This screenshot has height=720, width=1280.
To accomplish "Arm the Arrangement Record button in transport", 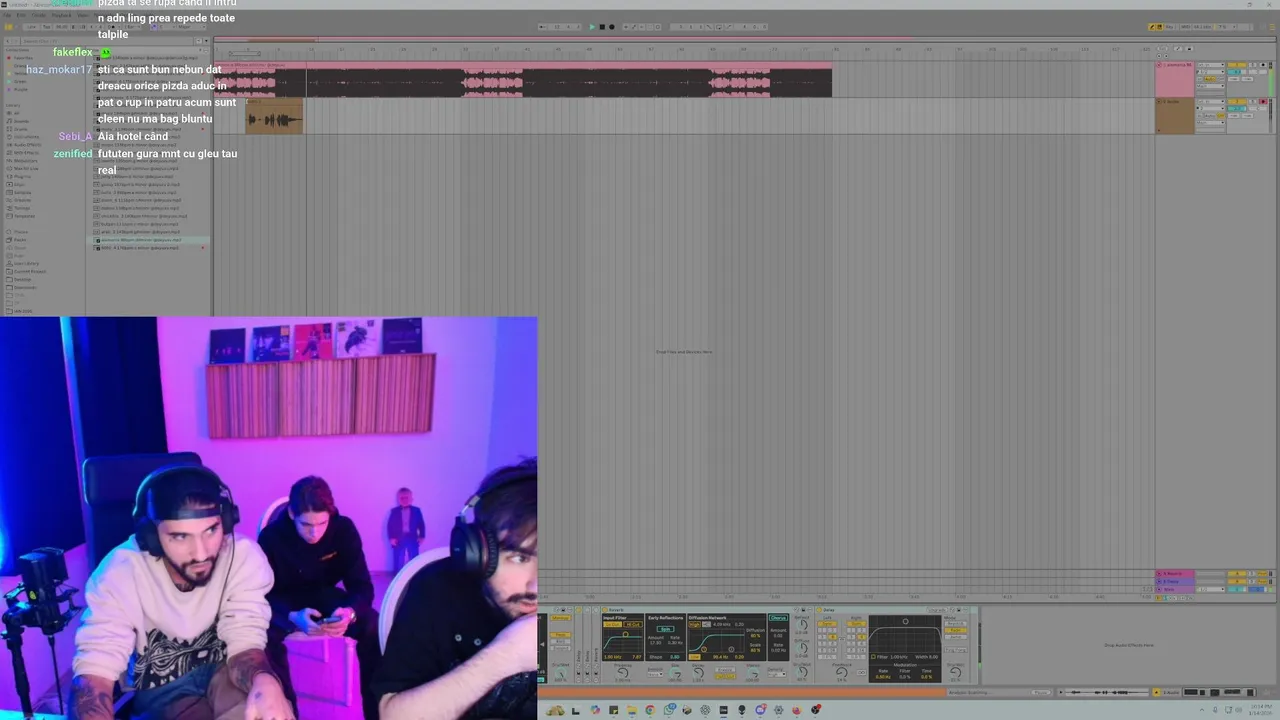I will (x=612, y=27).
